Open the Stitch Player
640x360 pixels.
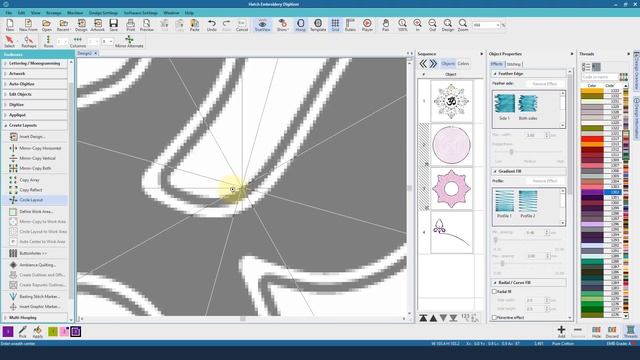click(367, 25)
